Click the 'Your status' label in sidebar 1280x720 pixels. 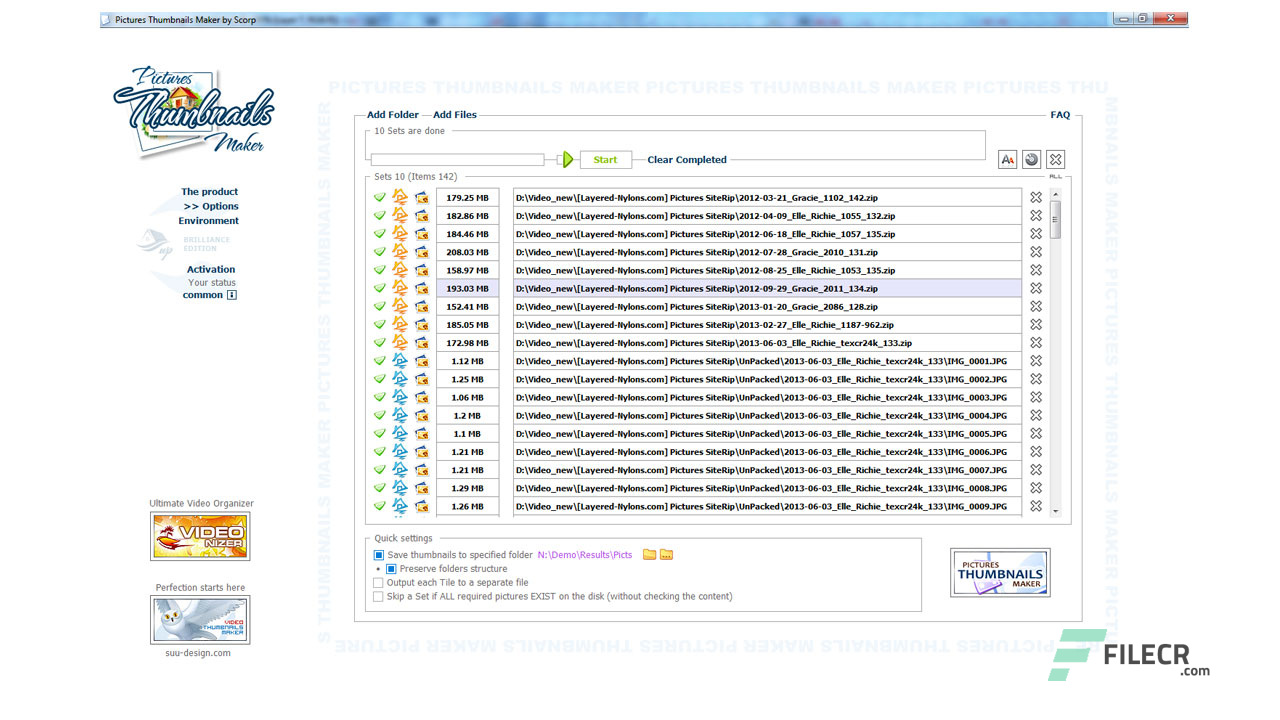point(212,283)
